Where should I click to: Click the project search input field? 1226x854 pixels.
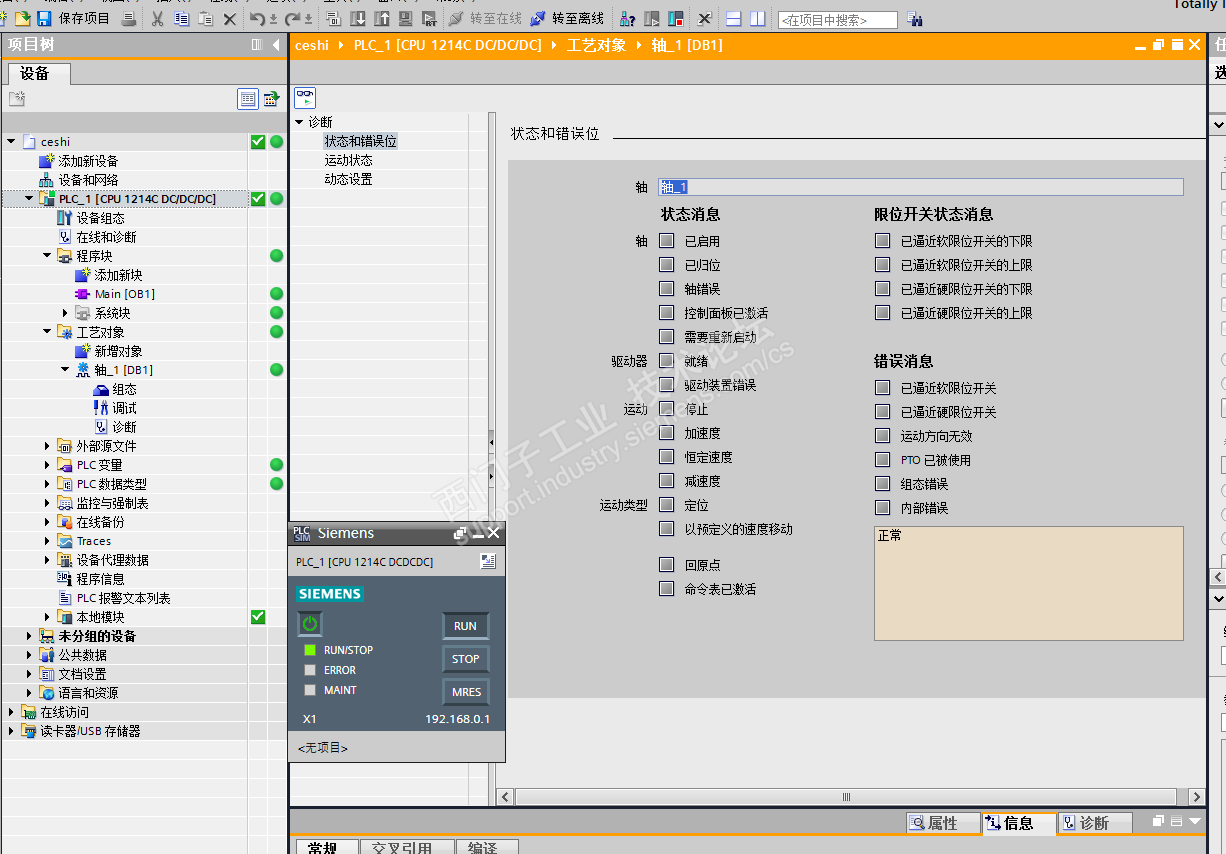click(837, 20)
